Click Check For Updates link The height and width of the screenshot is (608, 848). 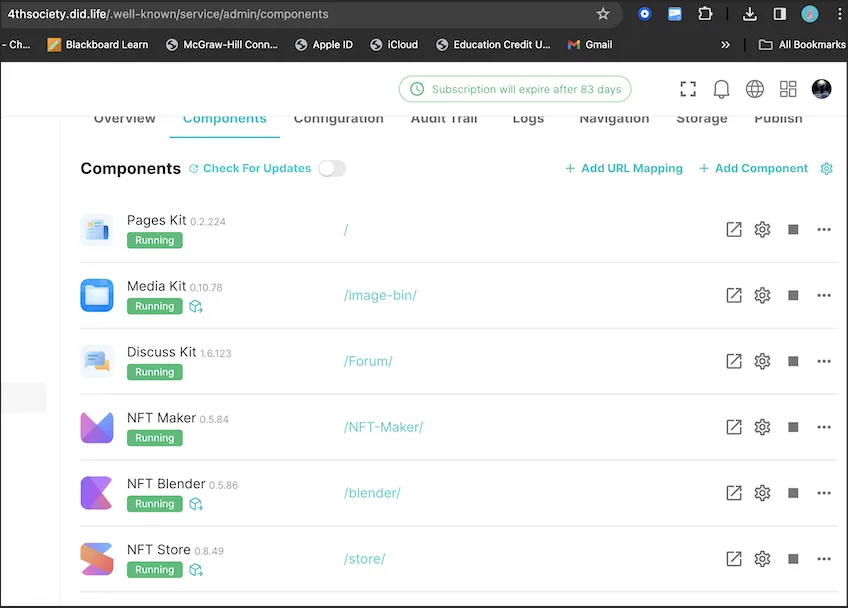tap(250, 168)
